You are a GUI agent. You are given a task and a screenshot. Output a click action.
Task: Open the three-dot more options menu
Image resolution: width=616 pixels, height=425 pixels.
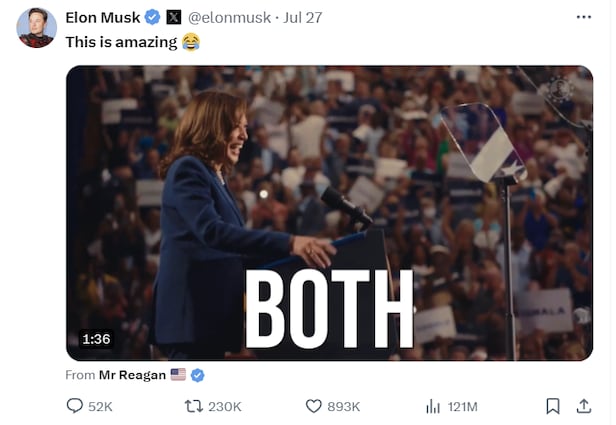[x=584, y=17]
